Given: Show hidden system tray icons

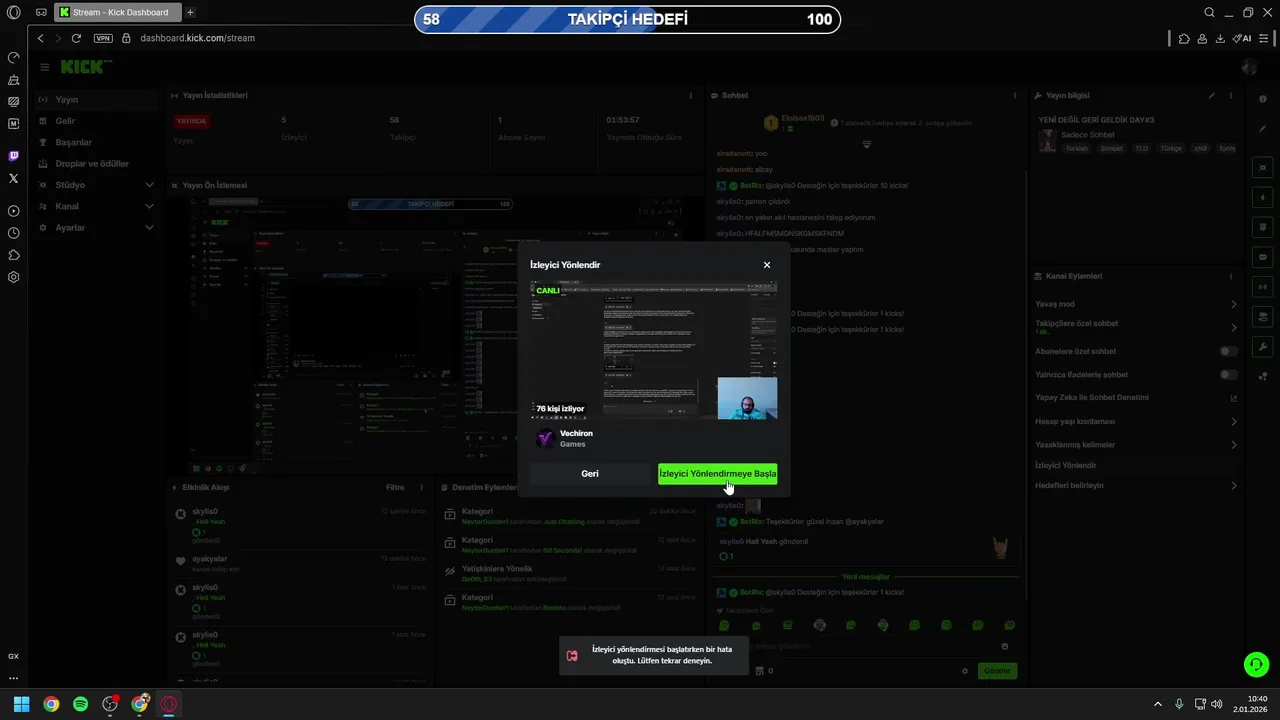Looking at the screenshot, I should point(1158,704).
